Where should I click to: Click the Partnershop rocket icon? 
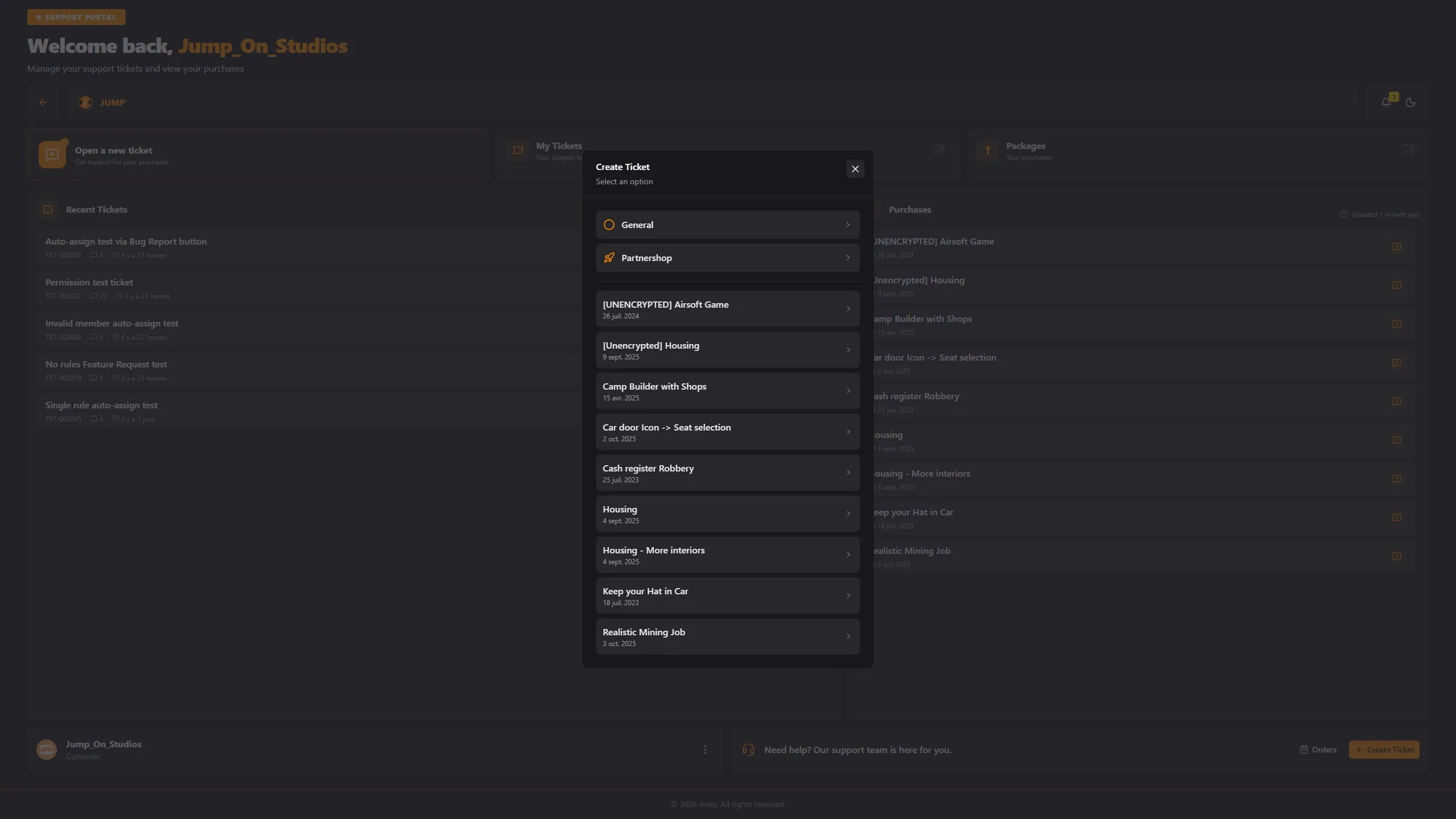(x=609, y=258)
